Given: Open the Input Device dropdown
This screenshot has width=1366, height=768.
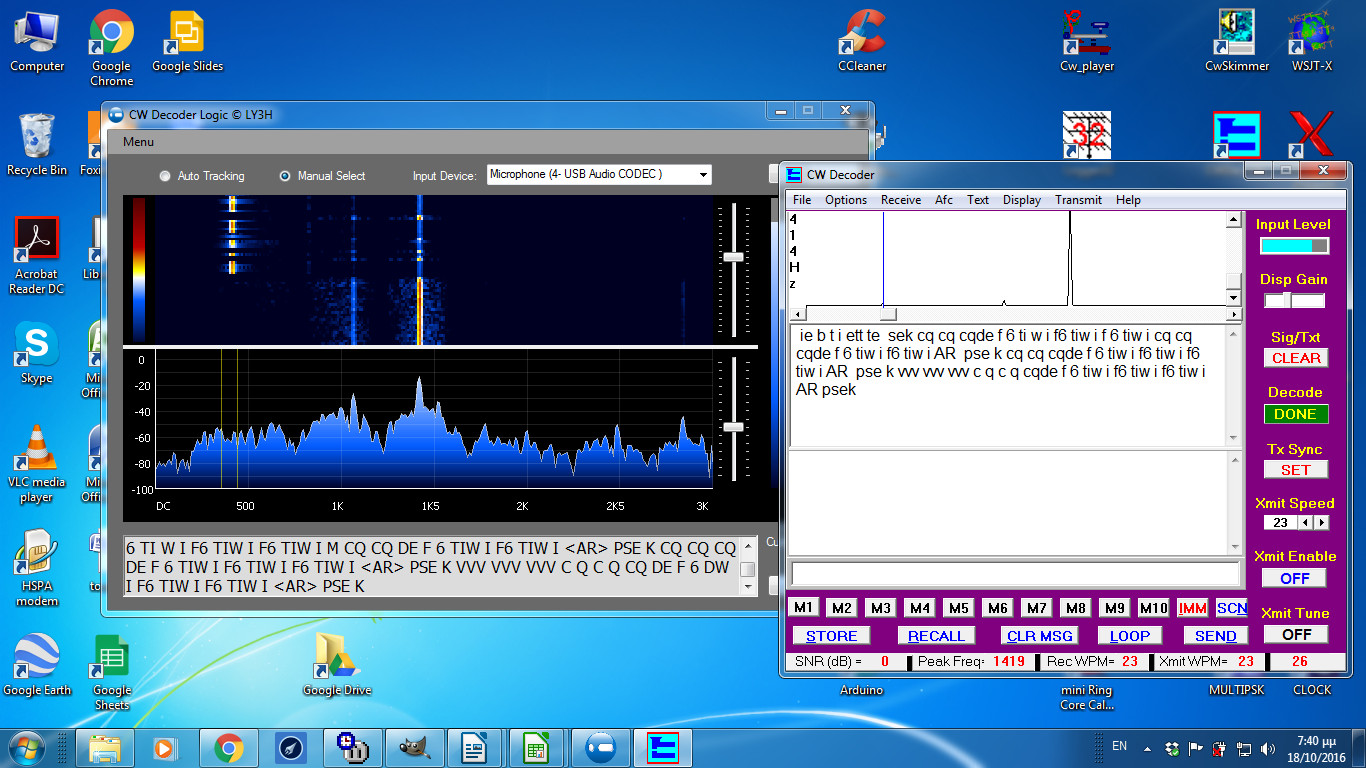Looking at the screenshot, I should coord(703,174).
